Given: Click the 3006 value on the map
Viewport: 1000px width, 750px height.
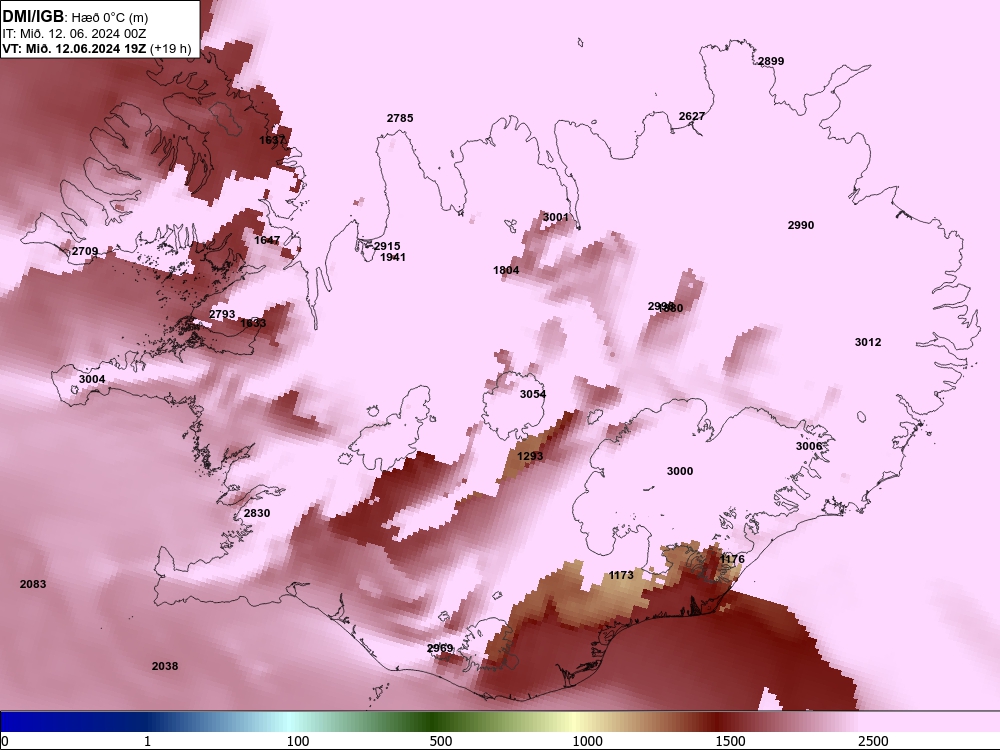Looking at the screenshot, I should coord(809,446).
